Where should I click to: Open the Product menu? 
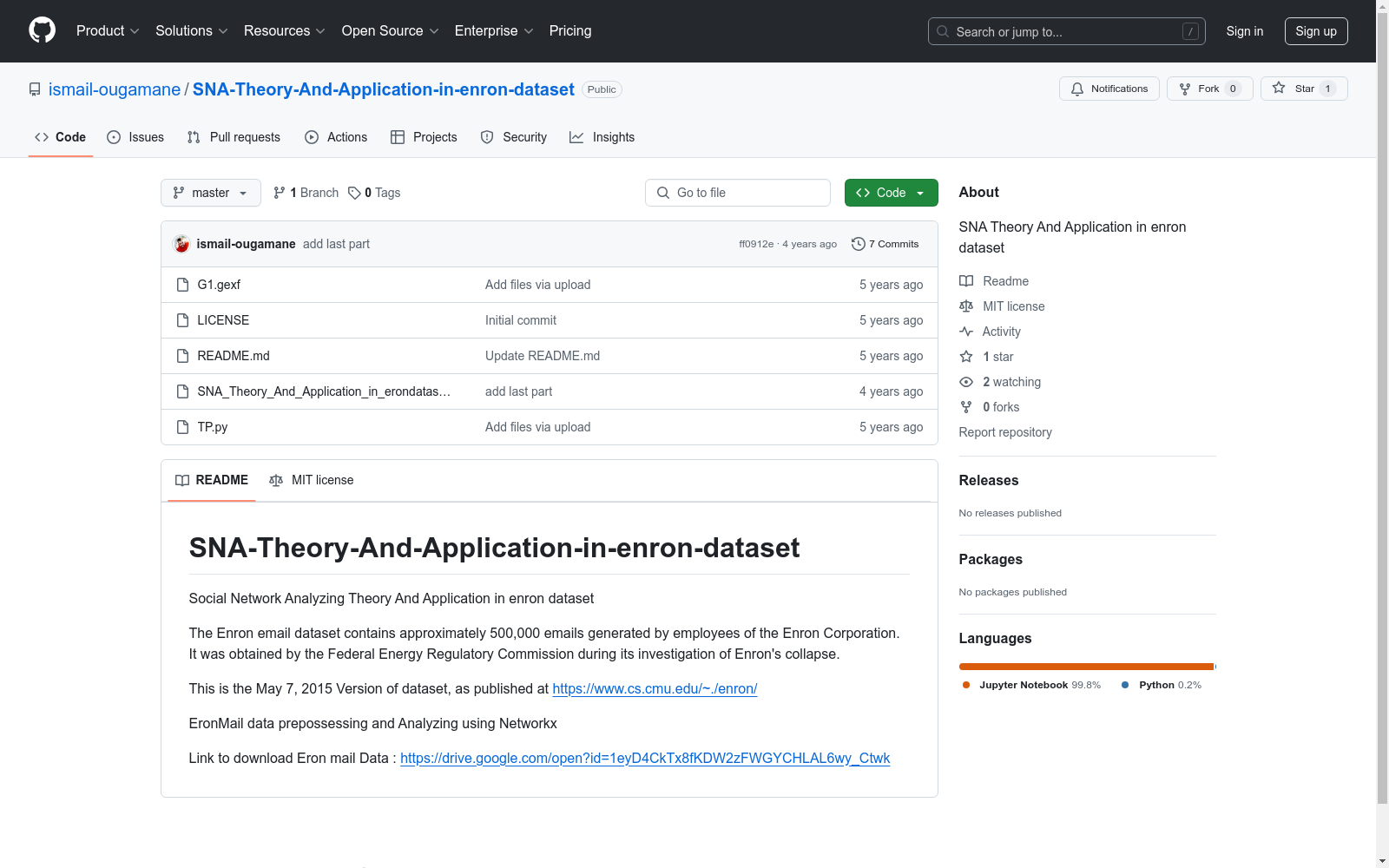[108, 31]
